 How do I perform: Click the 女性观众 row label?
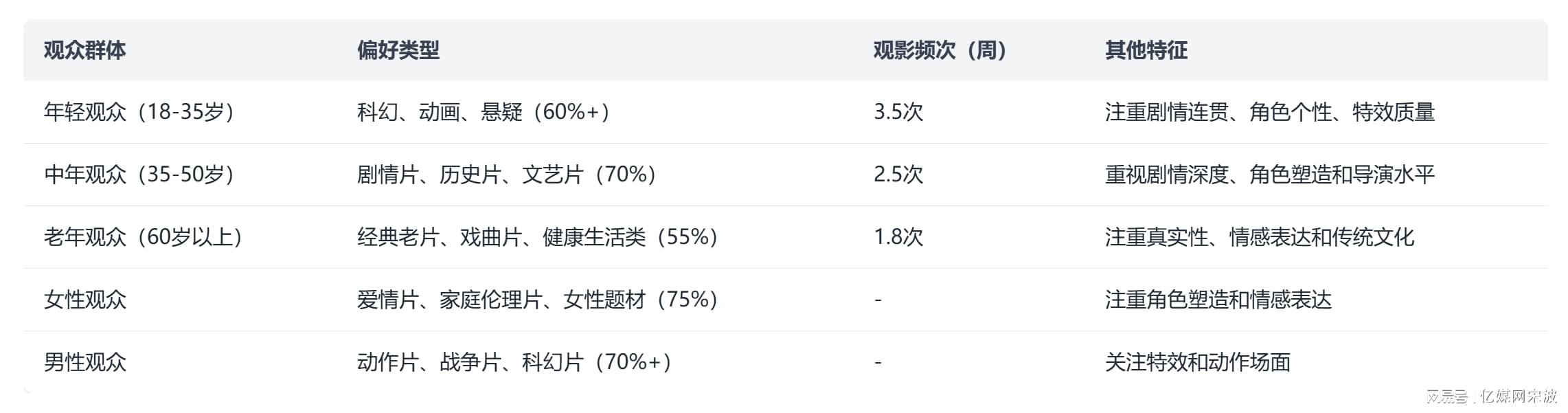pyautogui.click(x=85, y=300)
